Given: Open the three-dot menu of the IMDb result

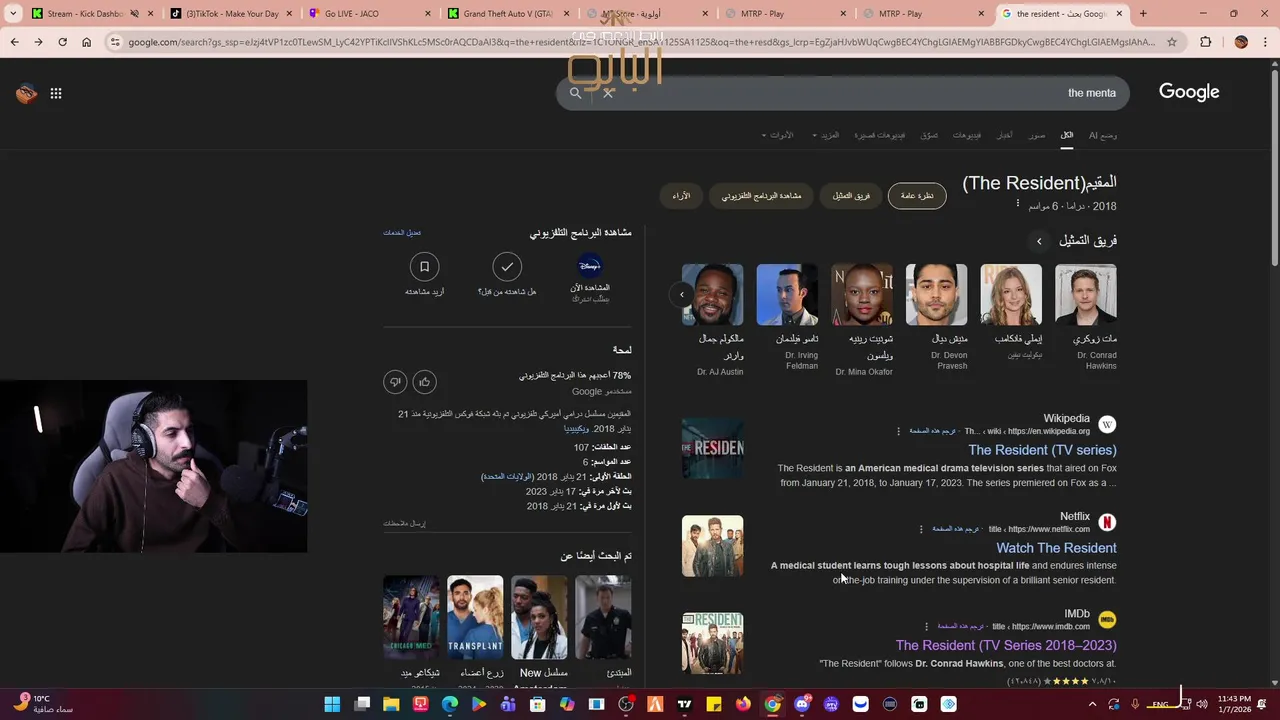Looking at the screenshot, I should click(926, 627).
